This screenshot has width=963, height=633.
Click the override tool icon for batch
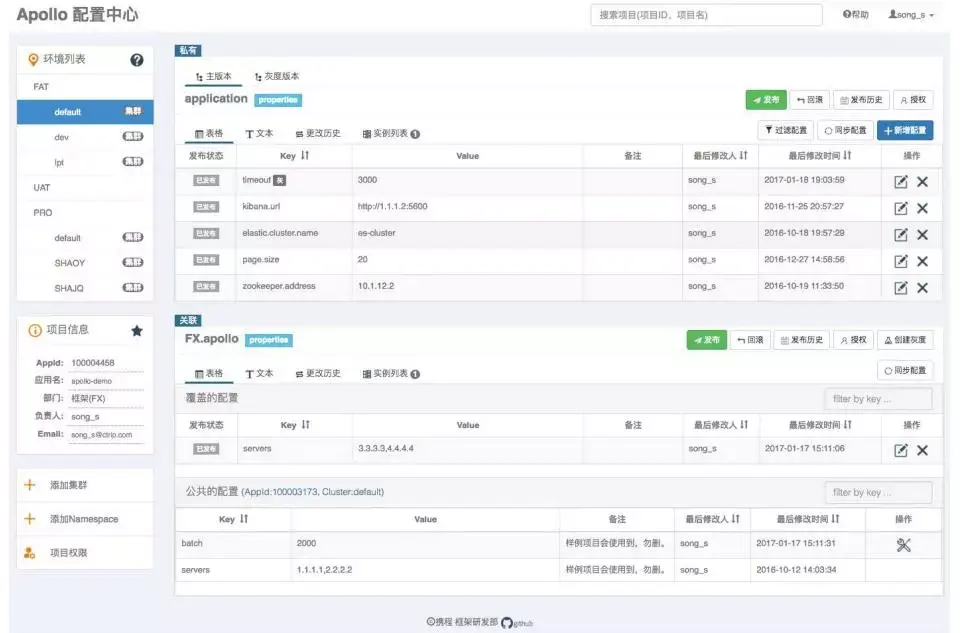point(903,545)
